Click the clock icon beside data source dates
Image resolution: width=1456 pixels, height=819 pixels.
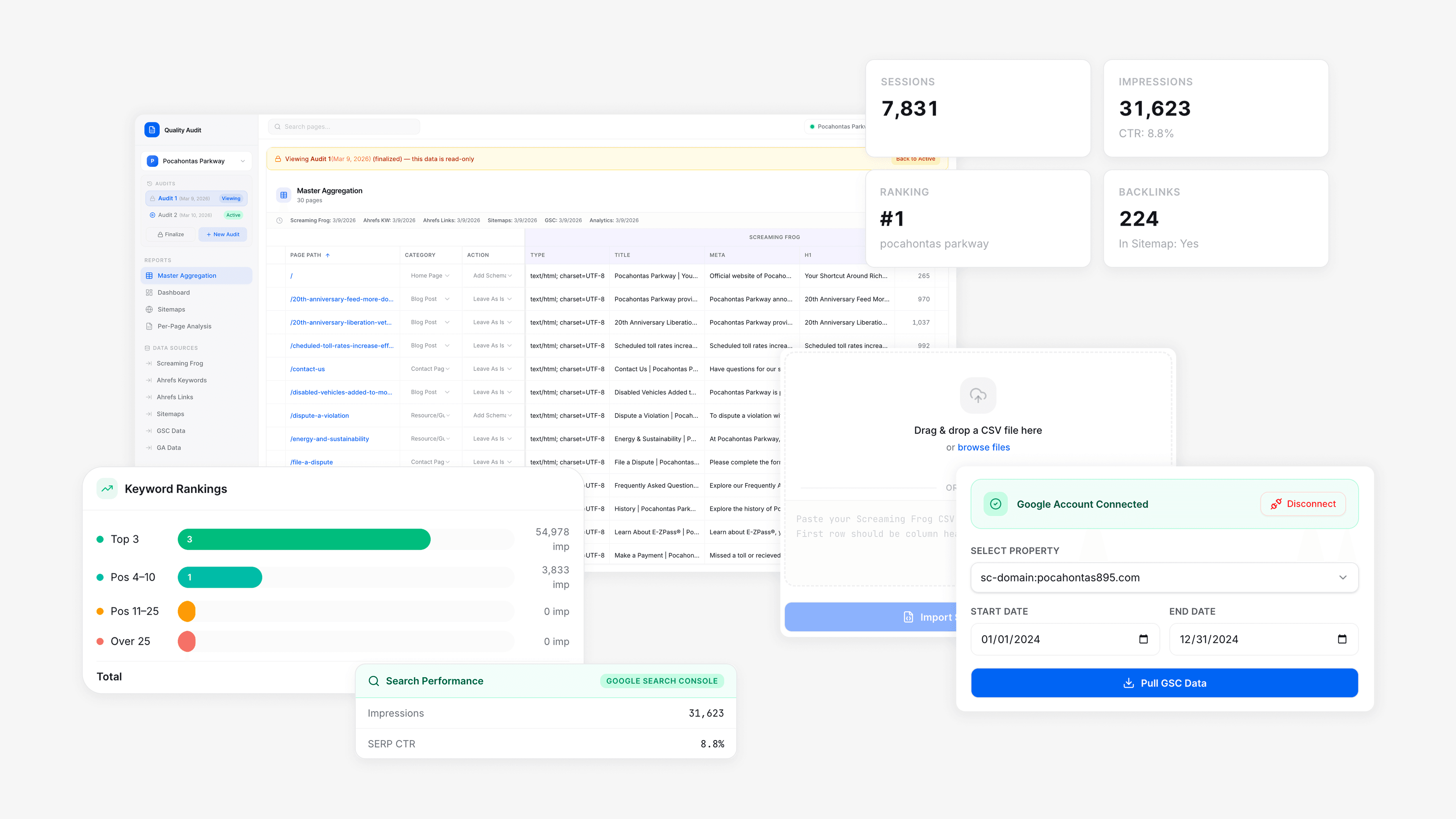pos(279,220)
